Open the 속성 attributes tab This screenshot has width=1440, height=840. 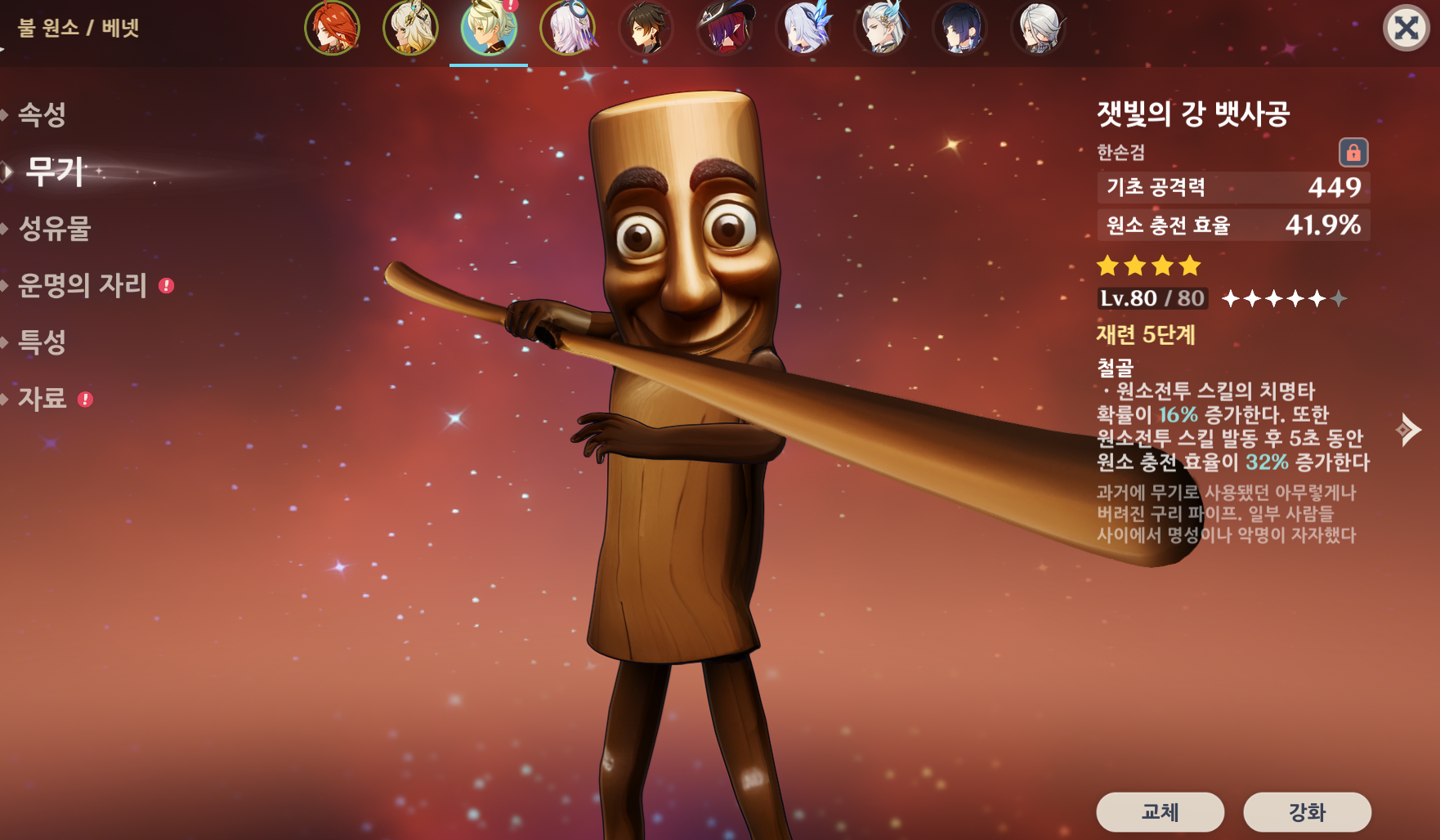coord(42,114)
